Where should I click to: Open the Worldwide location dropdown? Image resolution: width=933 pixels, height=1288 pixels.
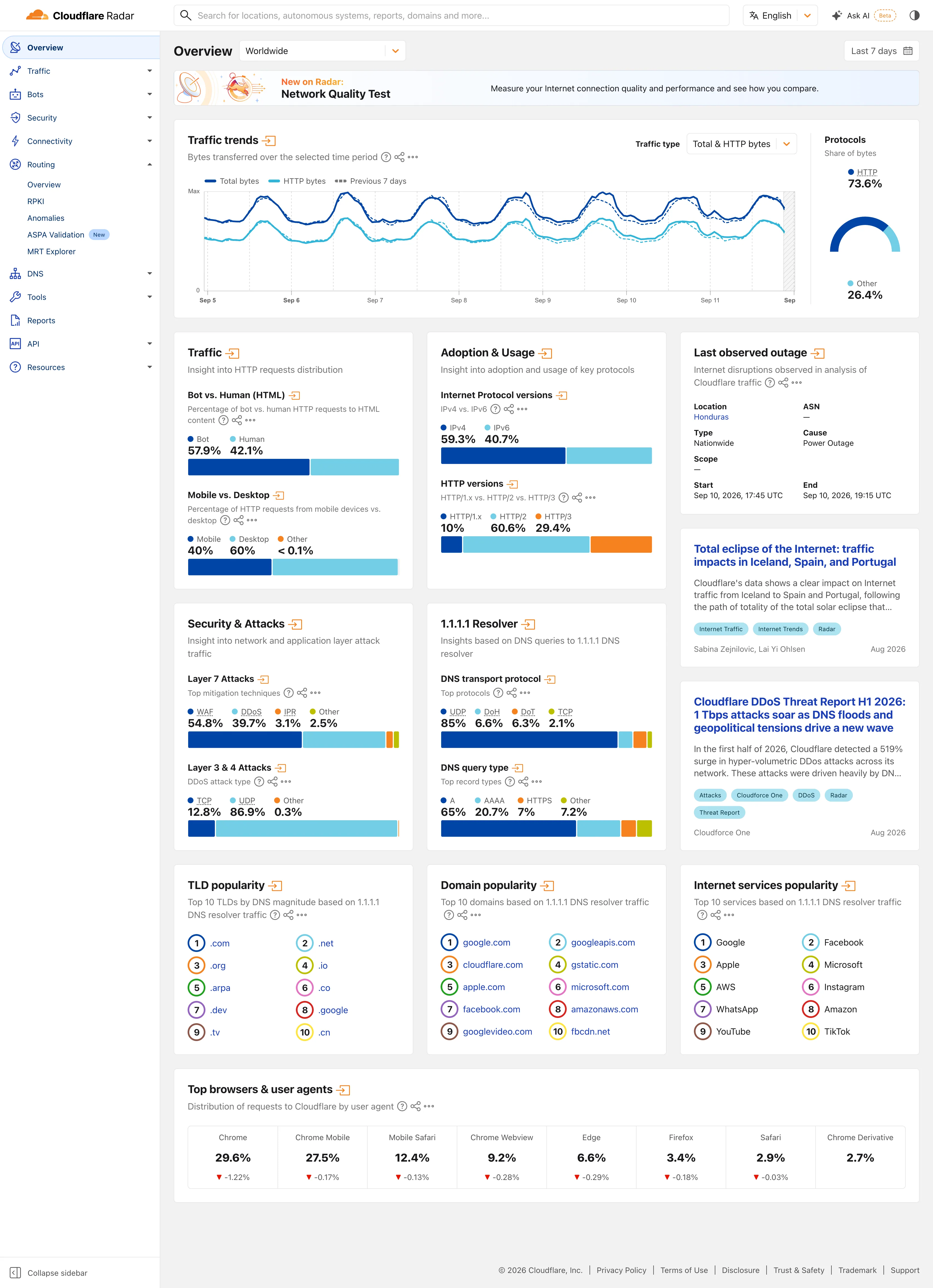[323, 51]
